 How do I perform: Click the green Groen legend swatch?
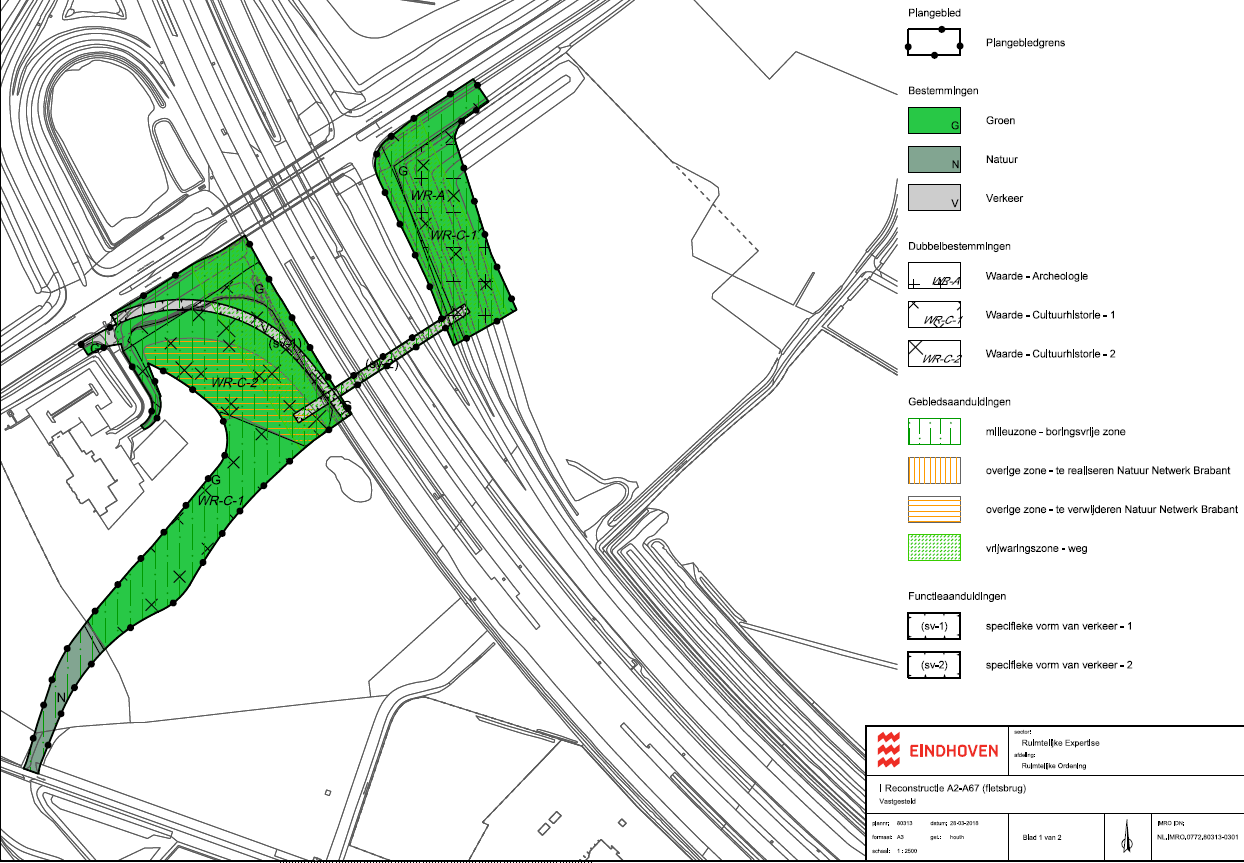934,120
